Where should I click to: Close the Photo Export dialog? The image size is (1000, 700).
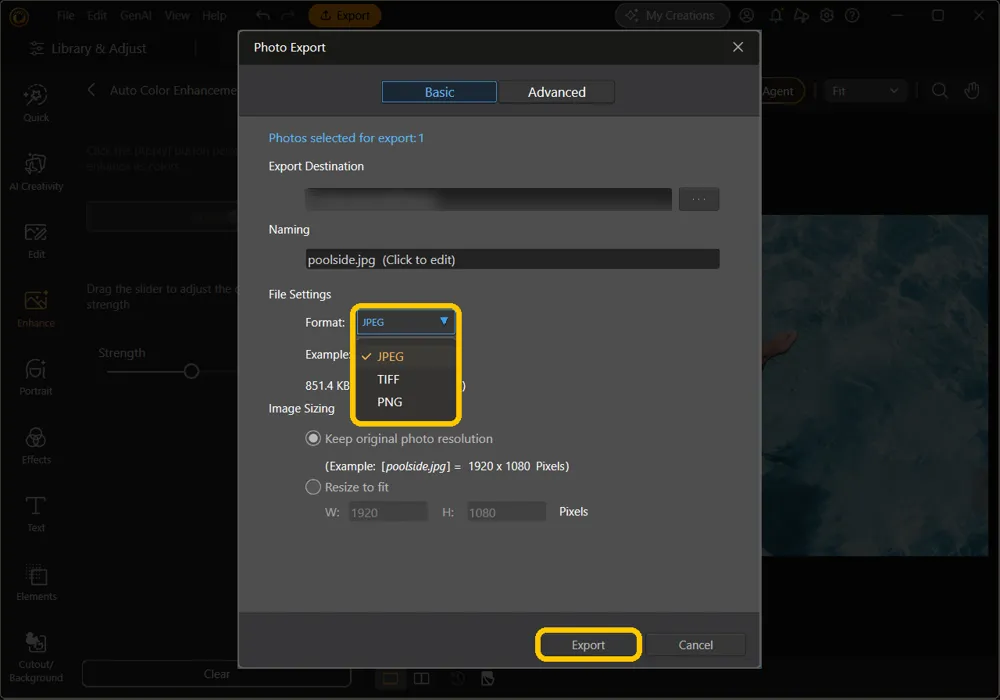pyautogui.click(x=738, y=47)
